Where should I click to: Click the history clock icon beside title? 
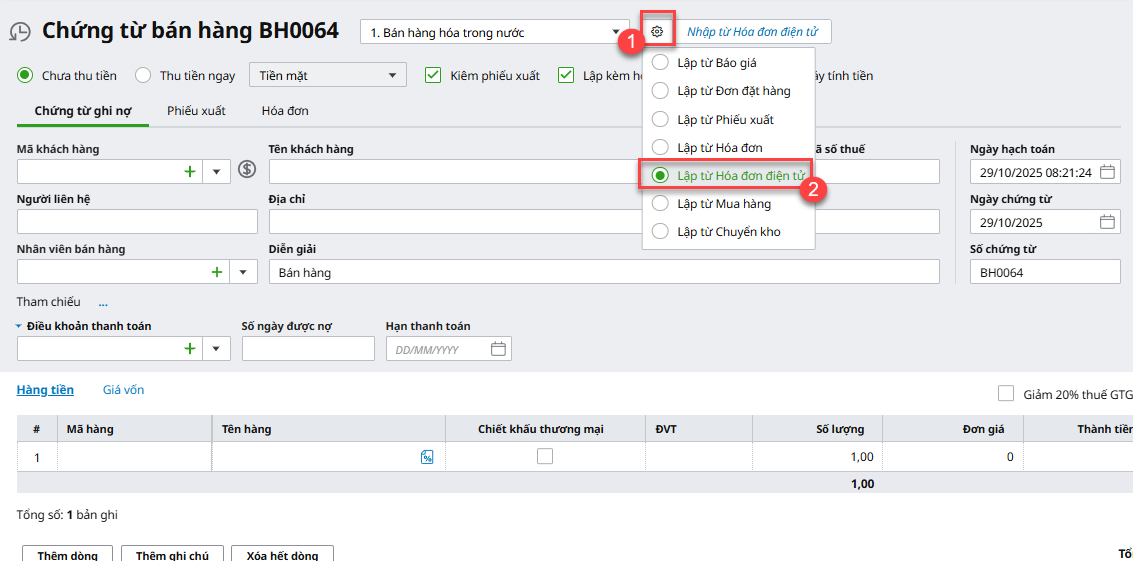click(x=19, y=32)
